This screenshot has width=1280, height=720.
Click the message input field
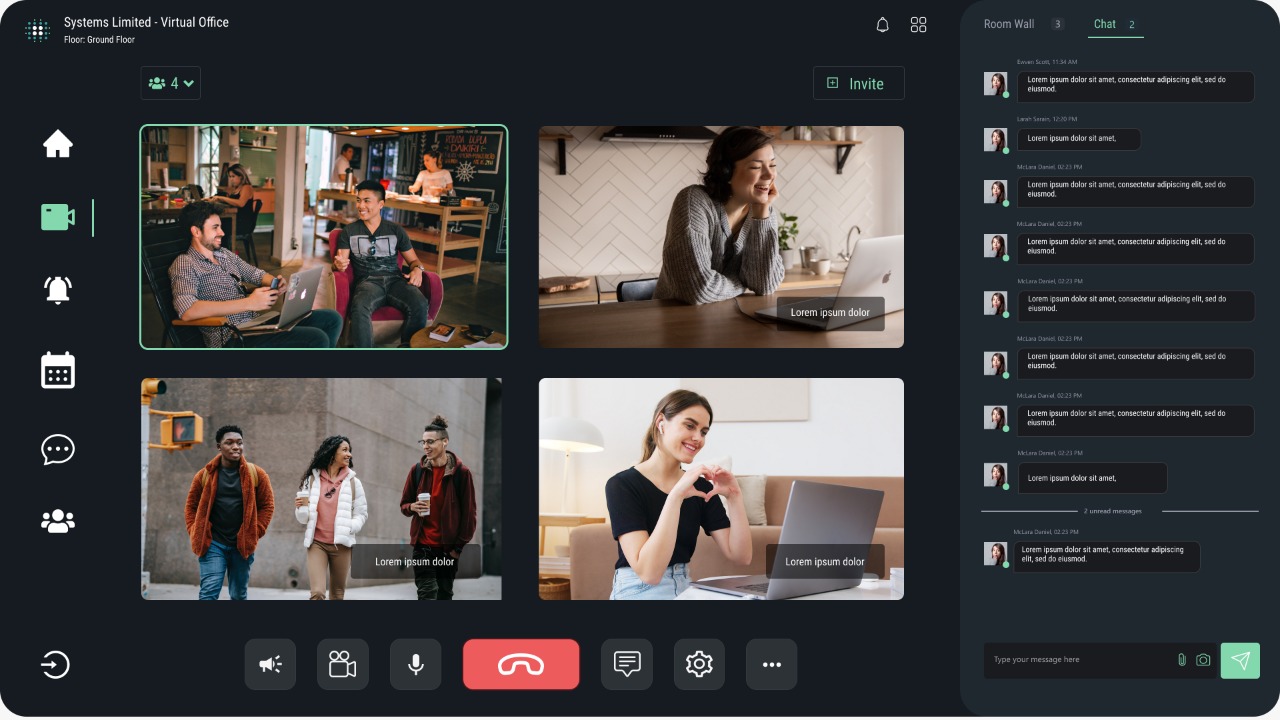pos(1080,660)
